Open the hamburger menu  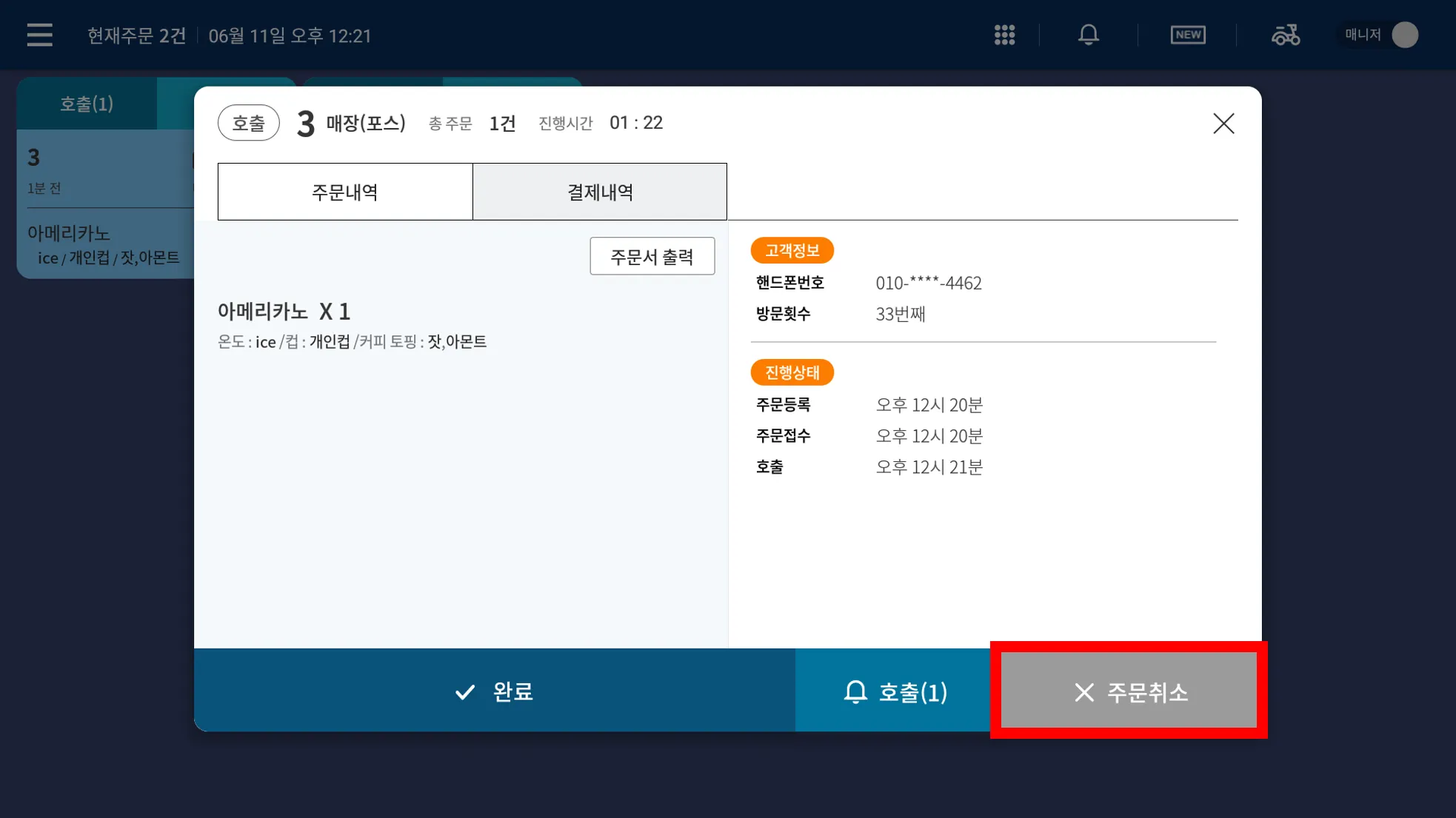(x=39, y=35)
